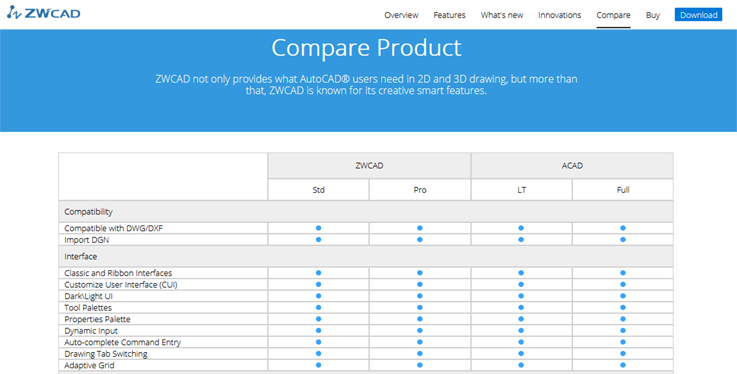Click 'Customize User Interface (CUI)' row label
Screen dimensions: 737x374
click(121, 285)
